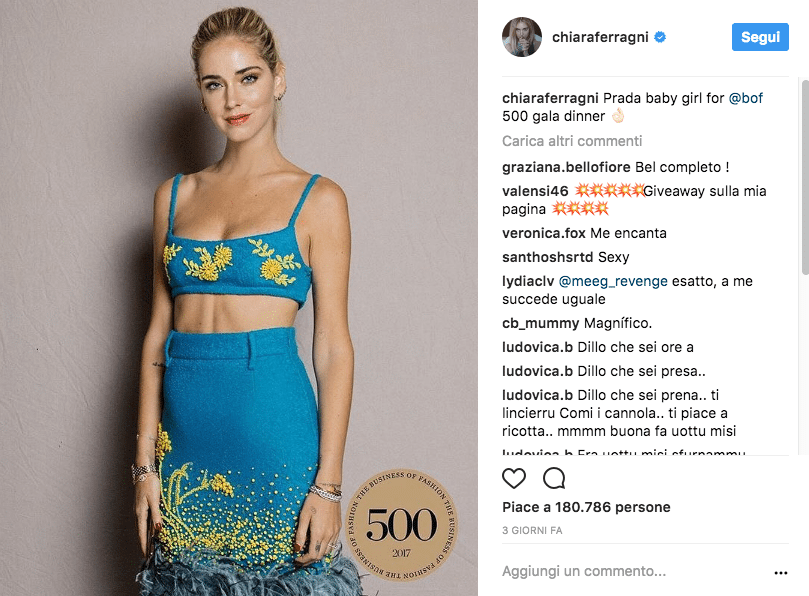Open the @meeg_revenge mention link

point(613,281)
